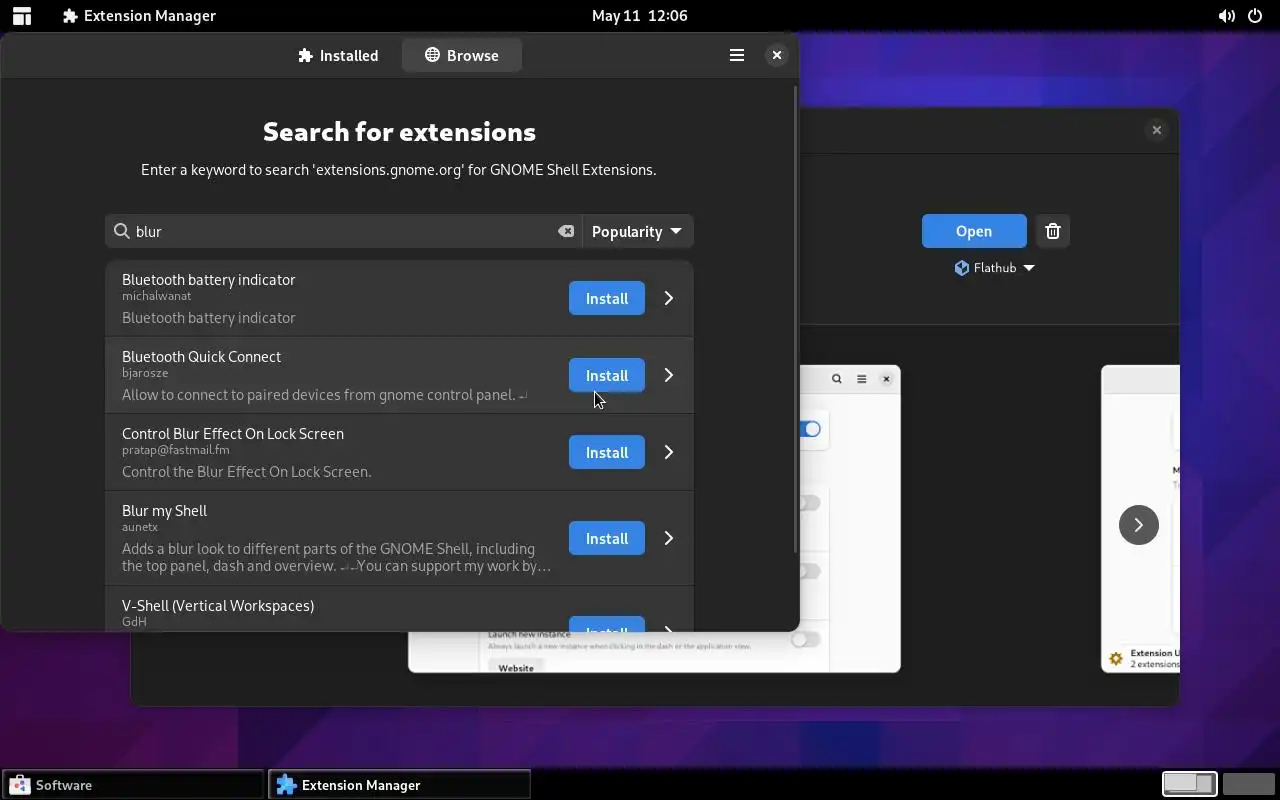
Task: Click the author name aunetx
Action: pyautogui.click(x=140, y=527)
